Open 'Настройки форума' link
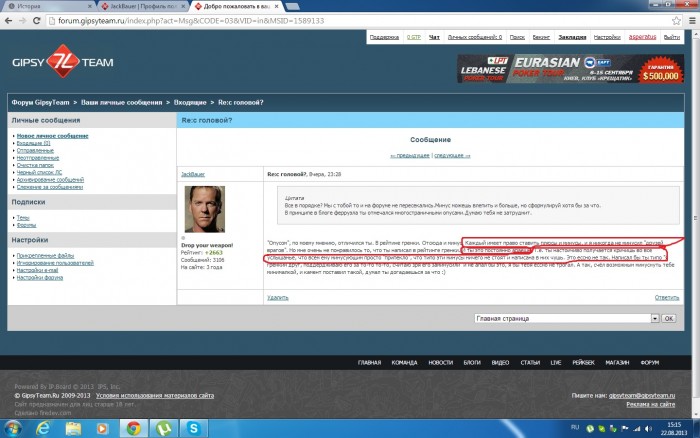Viewport: 700px width, 438px height. [40, 277]
